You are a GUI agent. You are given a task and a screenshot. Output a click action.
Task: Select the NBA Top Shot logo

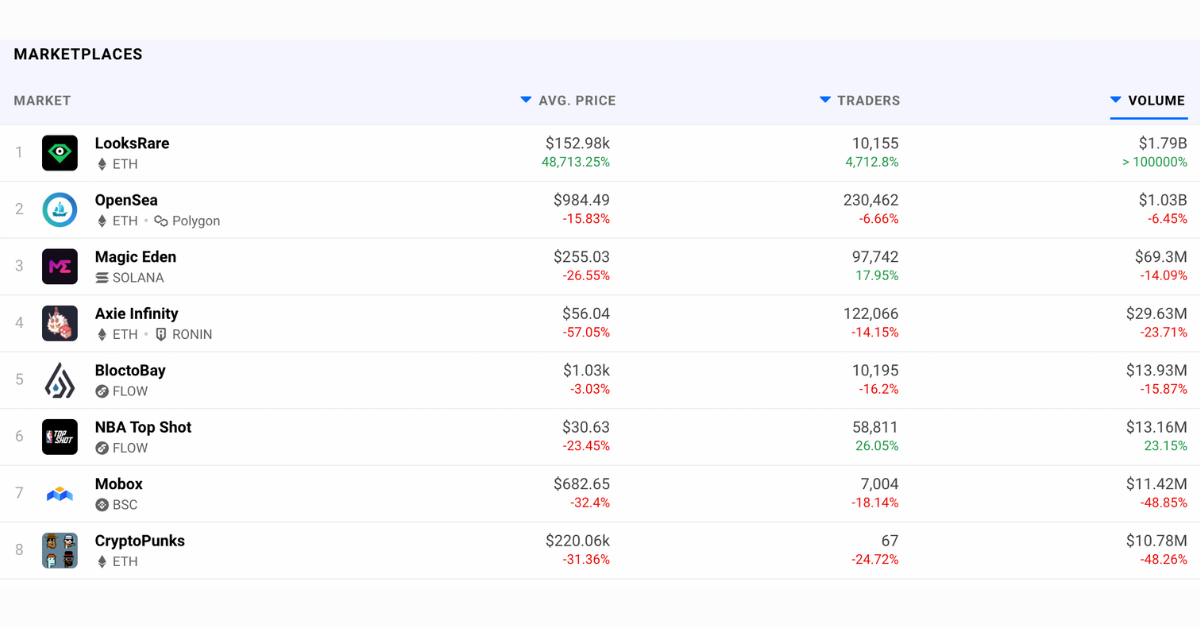click(60, 437)
